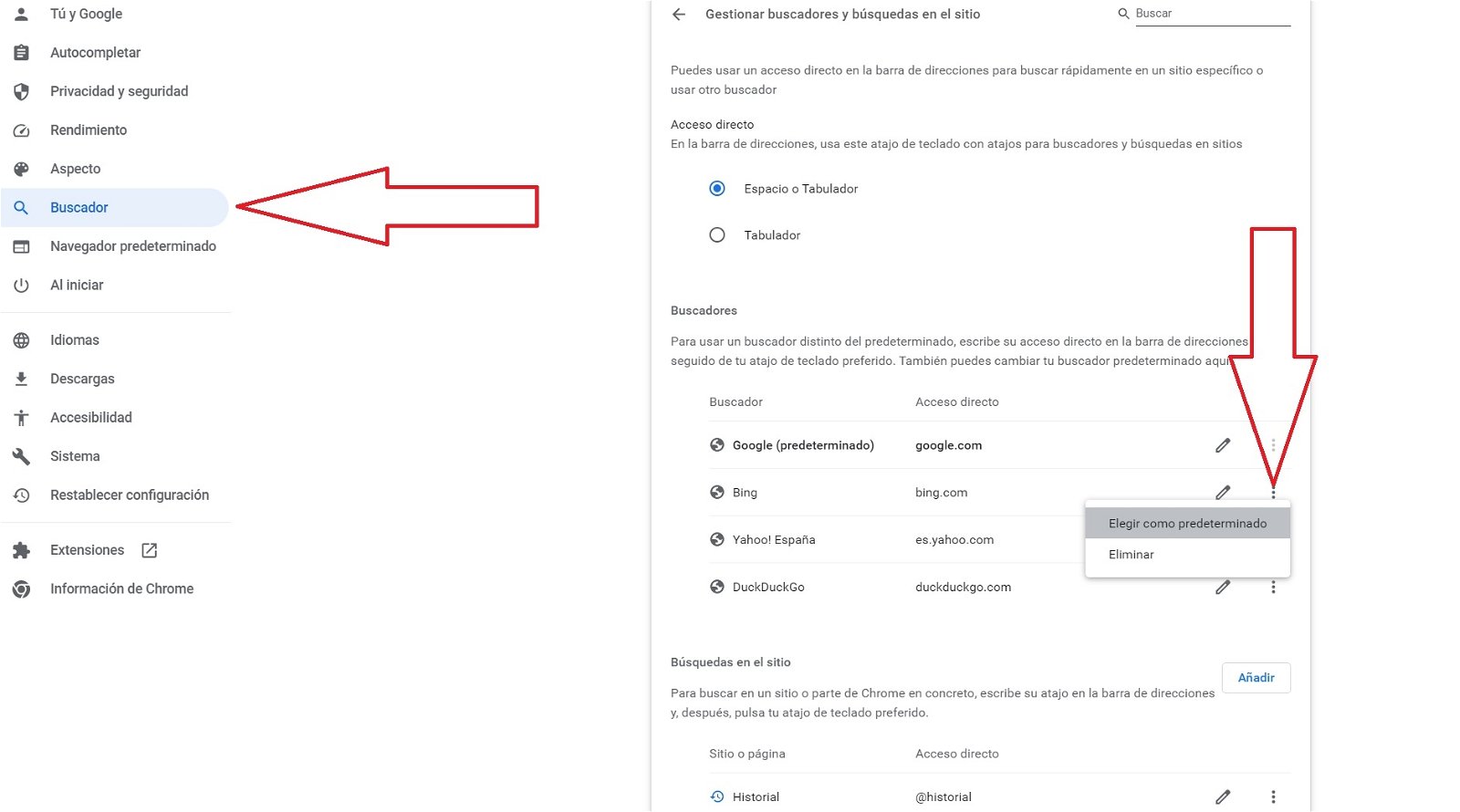The image size is (1460, 812).
Task: Click the google.com shortcut text
Action: (949, 445)
